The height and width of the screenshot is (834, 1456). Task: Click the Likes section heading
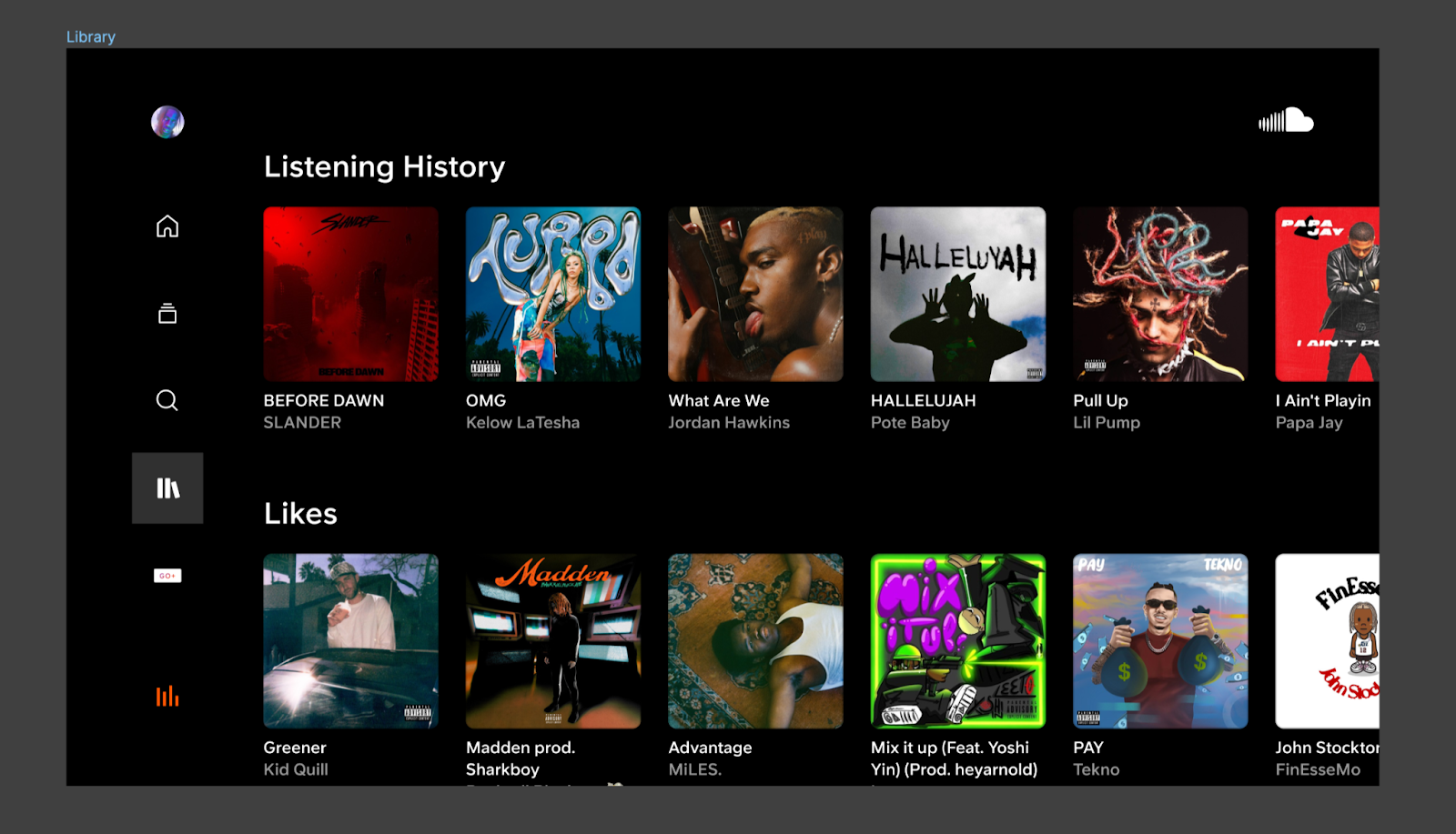coord(300,514)
